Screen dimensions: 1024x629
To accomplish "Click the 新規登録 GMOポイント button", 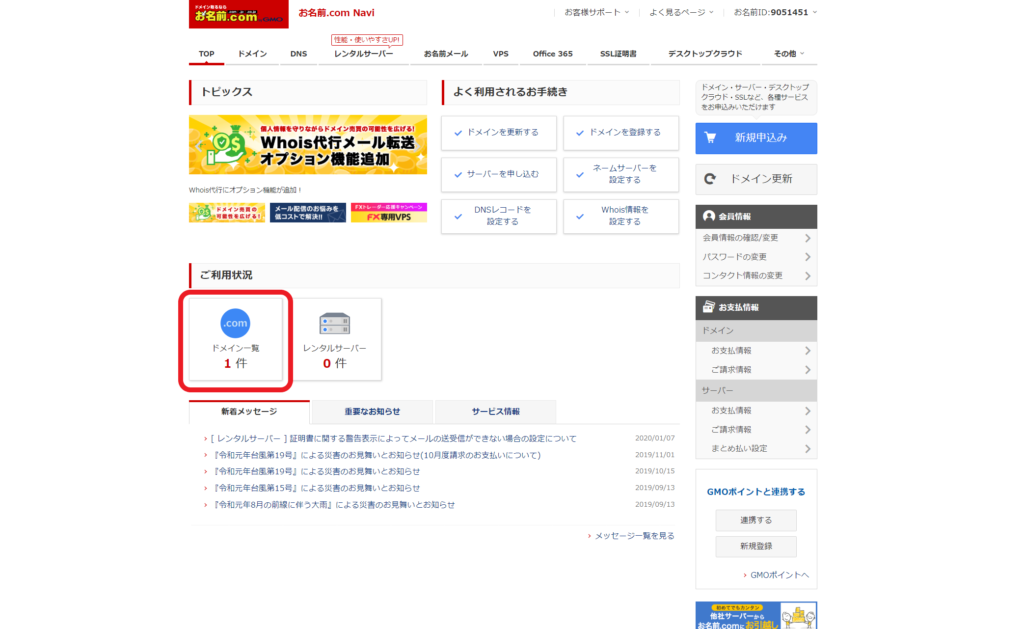I will pyautogui.click(x=756, y=546).
